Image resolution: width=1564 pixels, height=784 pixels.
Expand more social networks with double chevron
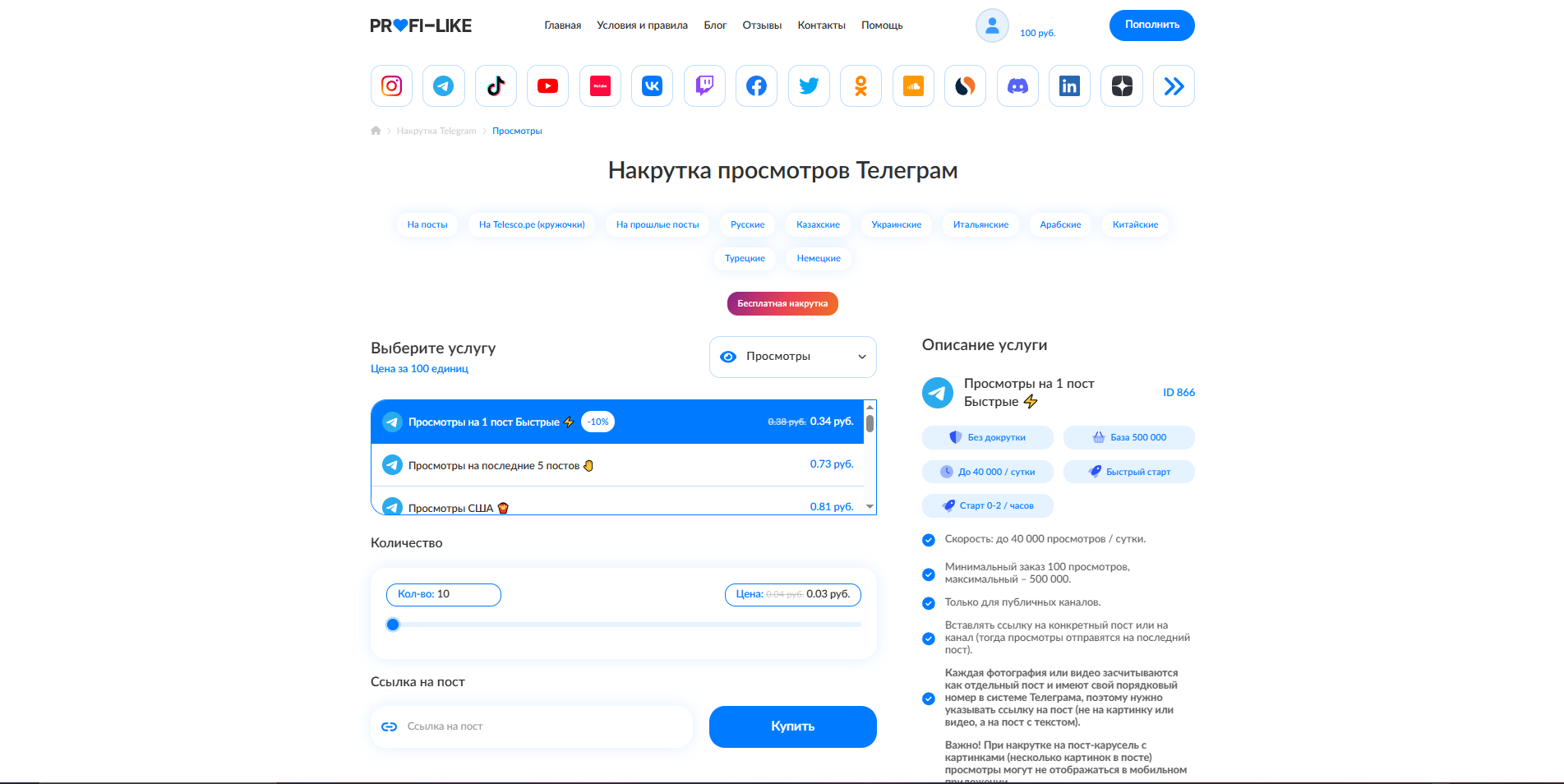(1174, 86)
